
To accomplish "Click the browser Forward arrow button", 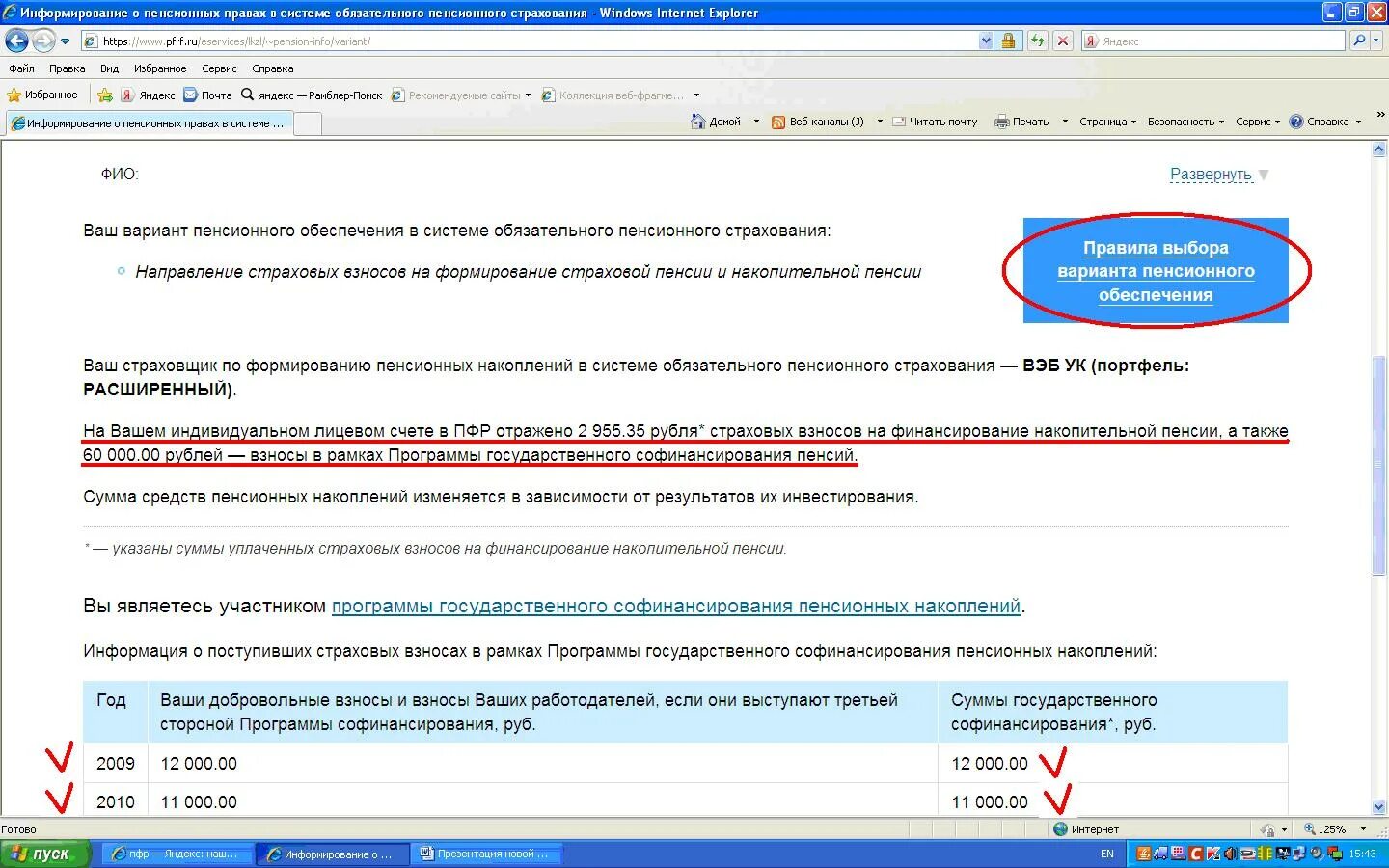I will coord(43,41).
